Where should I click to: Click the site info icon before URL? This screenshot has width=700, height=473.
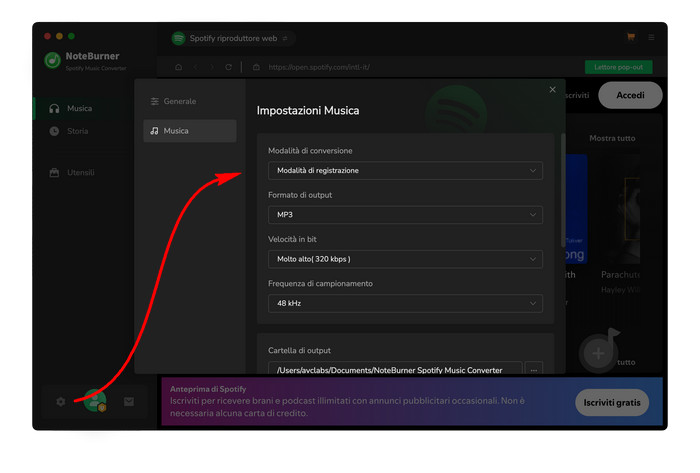(256, 67)
